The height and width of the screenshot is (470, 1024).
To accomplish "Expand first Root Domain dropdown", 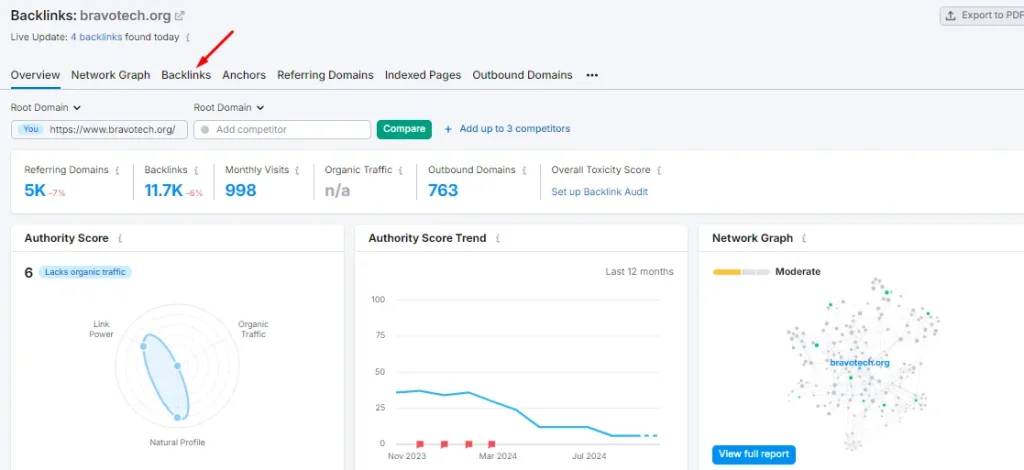I will [x=46, y=108].
